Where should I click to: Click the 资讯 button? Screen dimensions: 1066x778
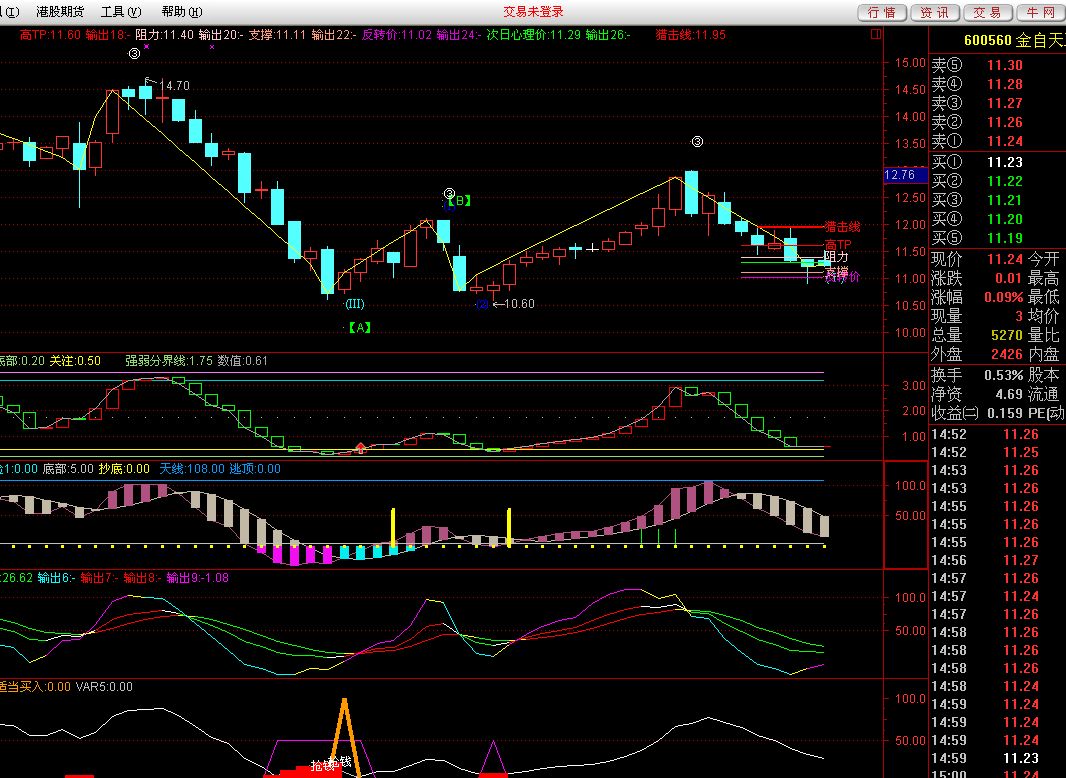pyautogui.click(x=934, y=12)
